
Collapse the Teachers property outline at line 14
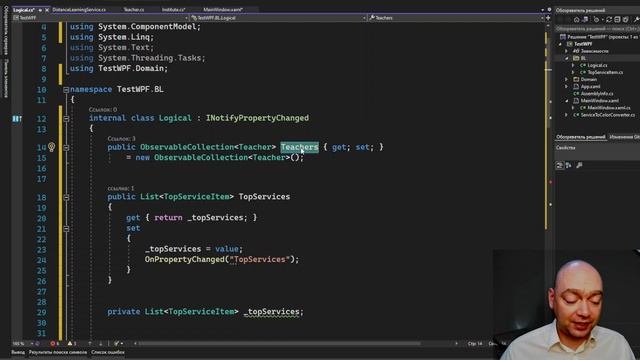click(66, 147)
